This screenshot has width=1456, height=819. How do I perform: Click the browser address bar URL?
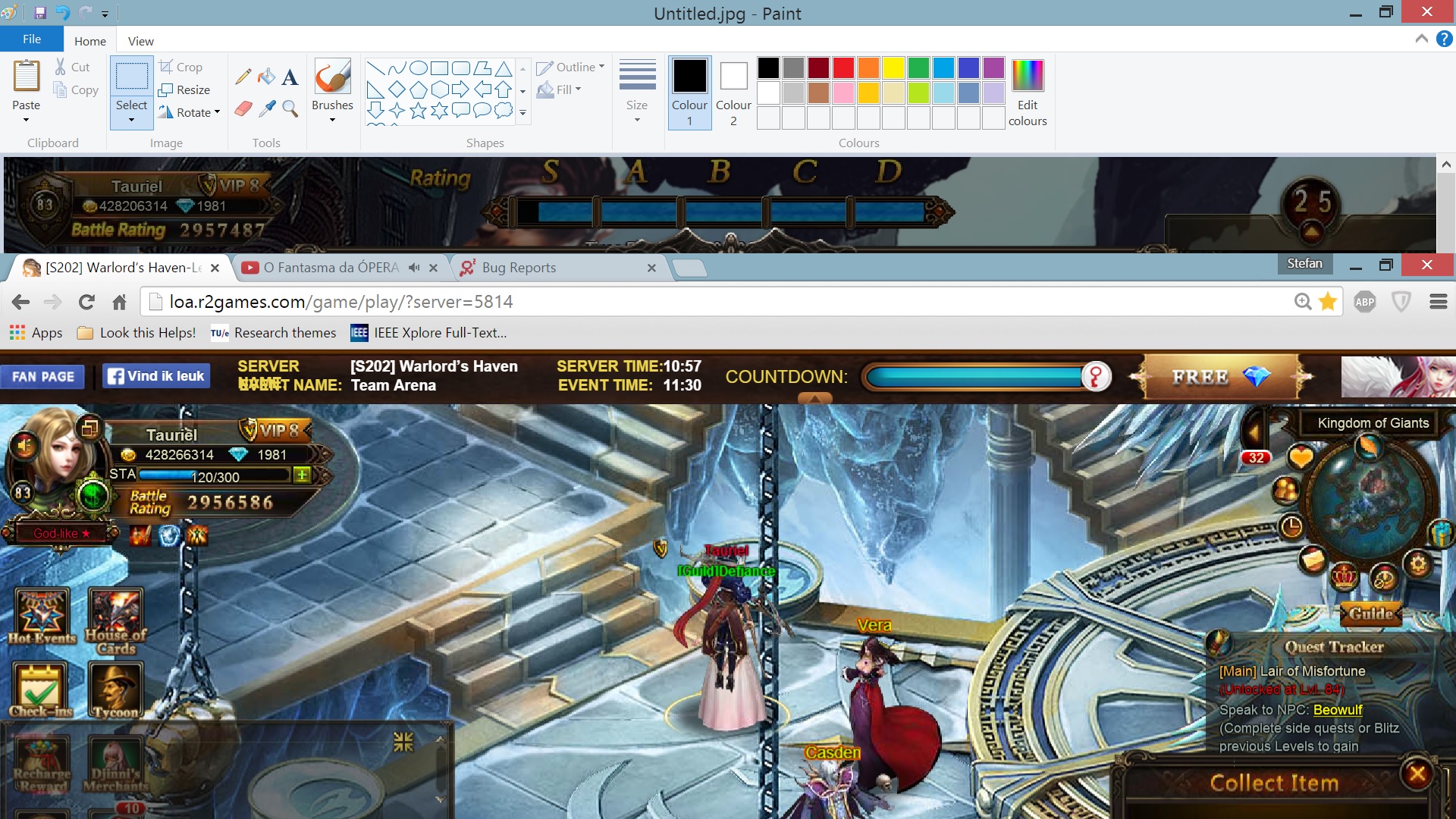coord(341,302)
